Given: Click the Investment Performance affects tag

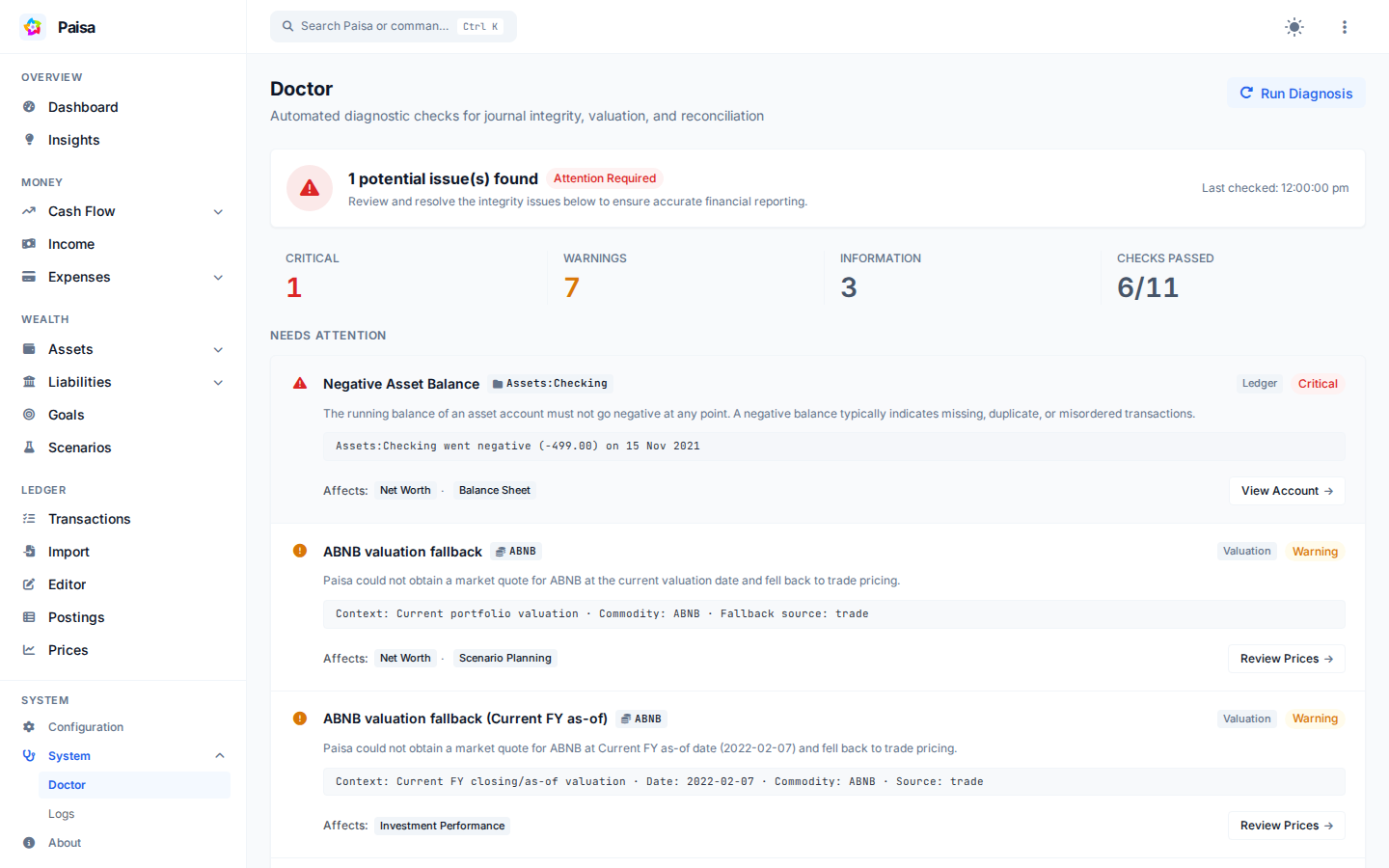Looking at the screenshot, I should pos(442,826).
